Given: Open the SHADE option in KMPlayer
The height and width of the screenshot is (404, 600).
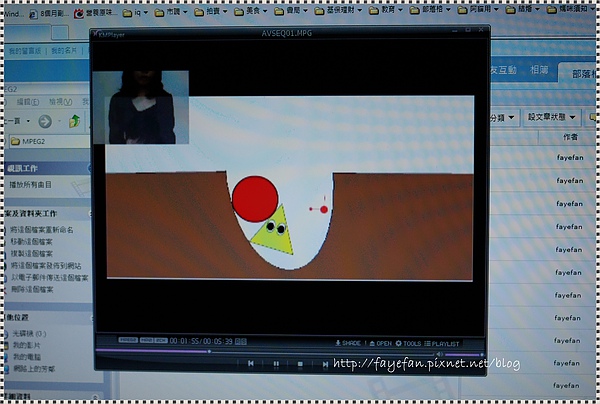Looking at the screenshot, I should pos(348,343).
